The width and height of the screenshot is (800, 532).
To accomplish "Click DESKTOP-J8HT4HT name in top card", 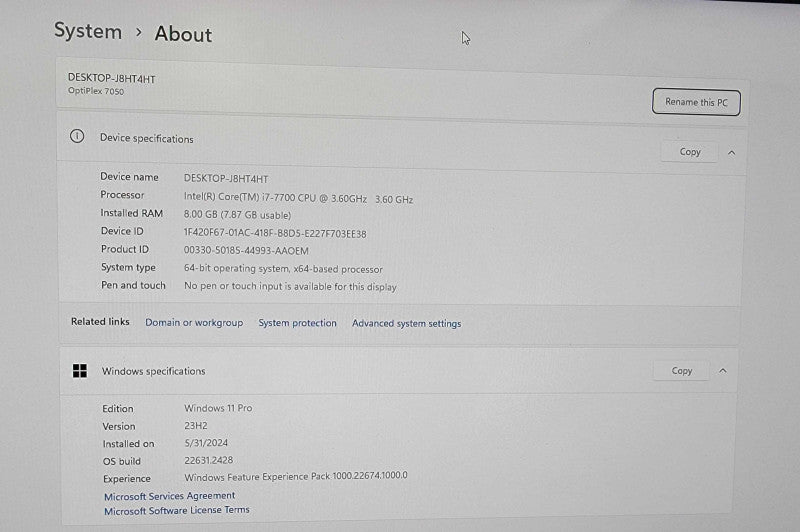I will (112, 79).
